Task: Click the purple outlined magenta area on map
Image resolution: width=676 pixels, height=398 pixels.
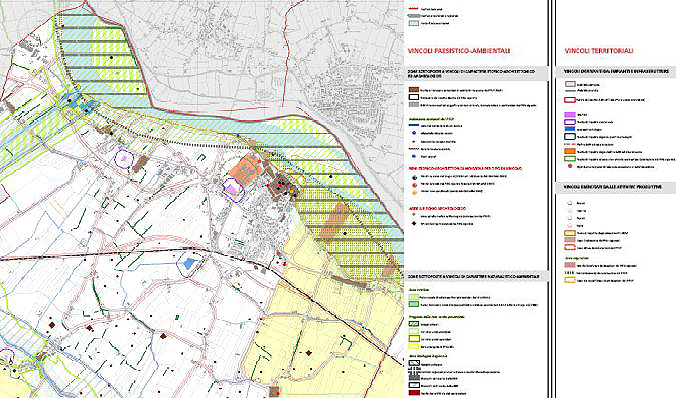Action: (232, 189)
